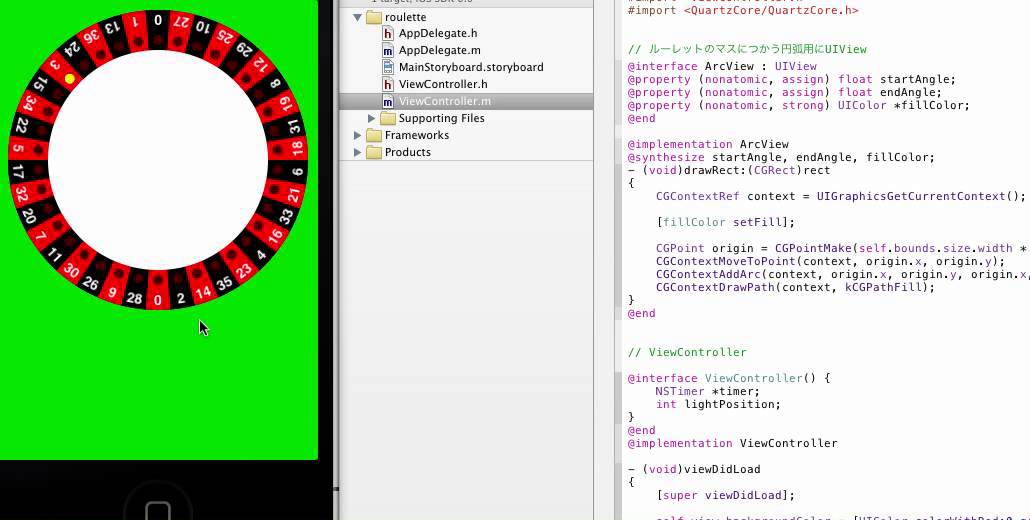Screen dimensions: 1030x520
Task: Select ViewController.h in project navigator
Action: coord(443,84)
